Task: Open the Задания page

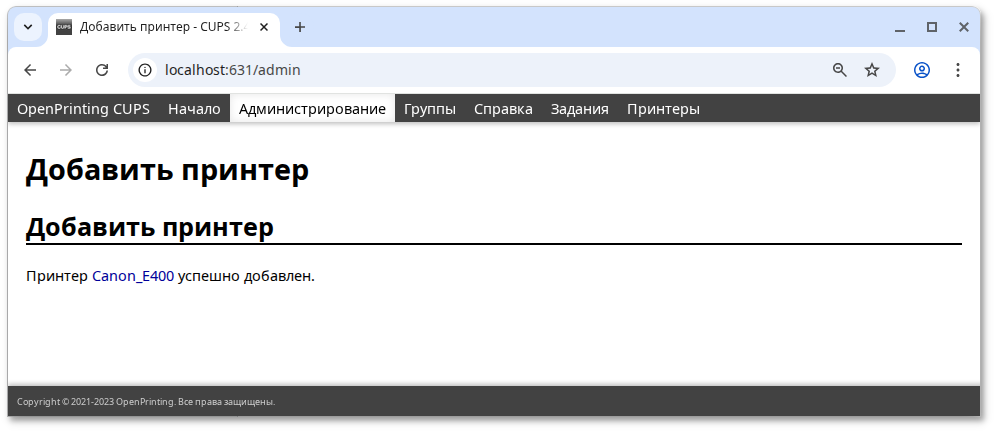Action: [579, 109]
